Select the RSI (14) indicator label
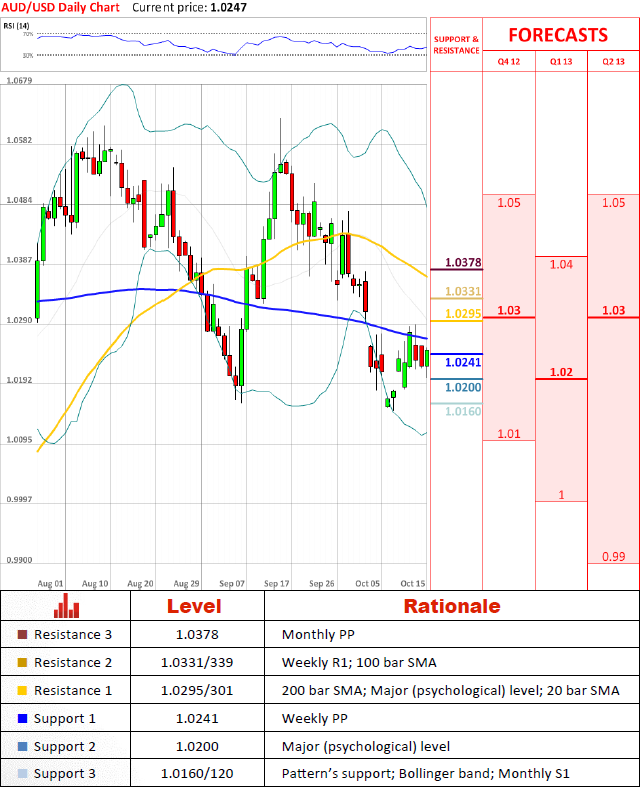The image size is (640, 787). tap(17, 24)
